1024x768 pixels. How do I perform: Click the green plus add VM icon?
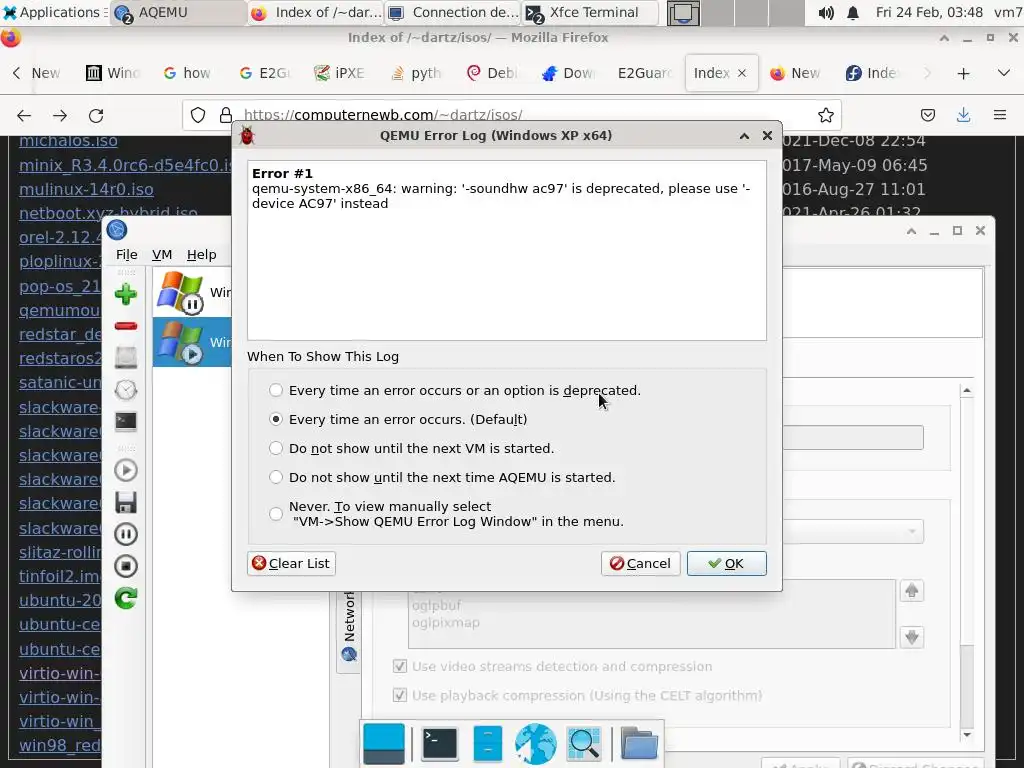(x=125, y=295)
